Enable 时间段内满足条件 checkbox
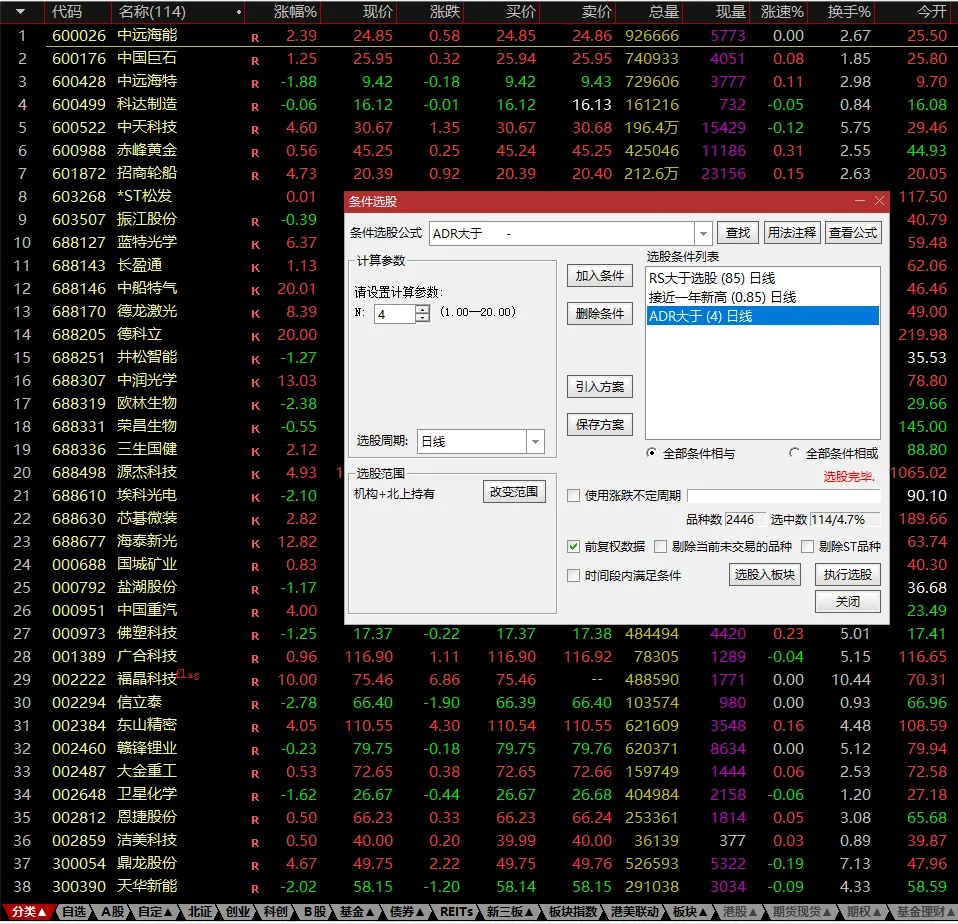 [573, 576]
